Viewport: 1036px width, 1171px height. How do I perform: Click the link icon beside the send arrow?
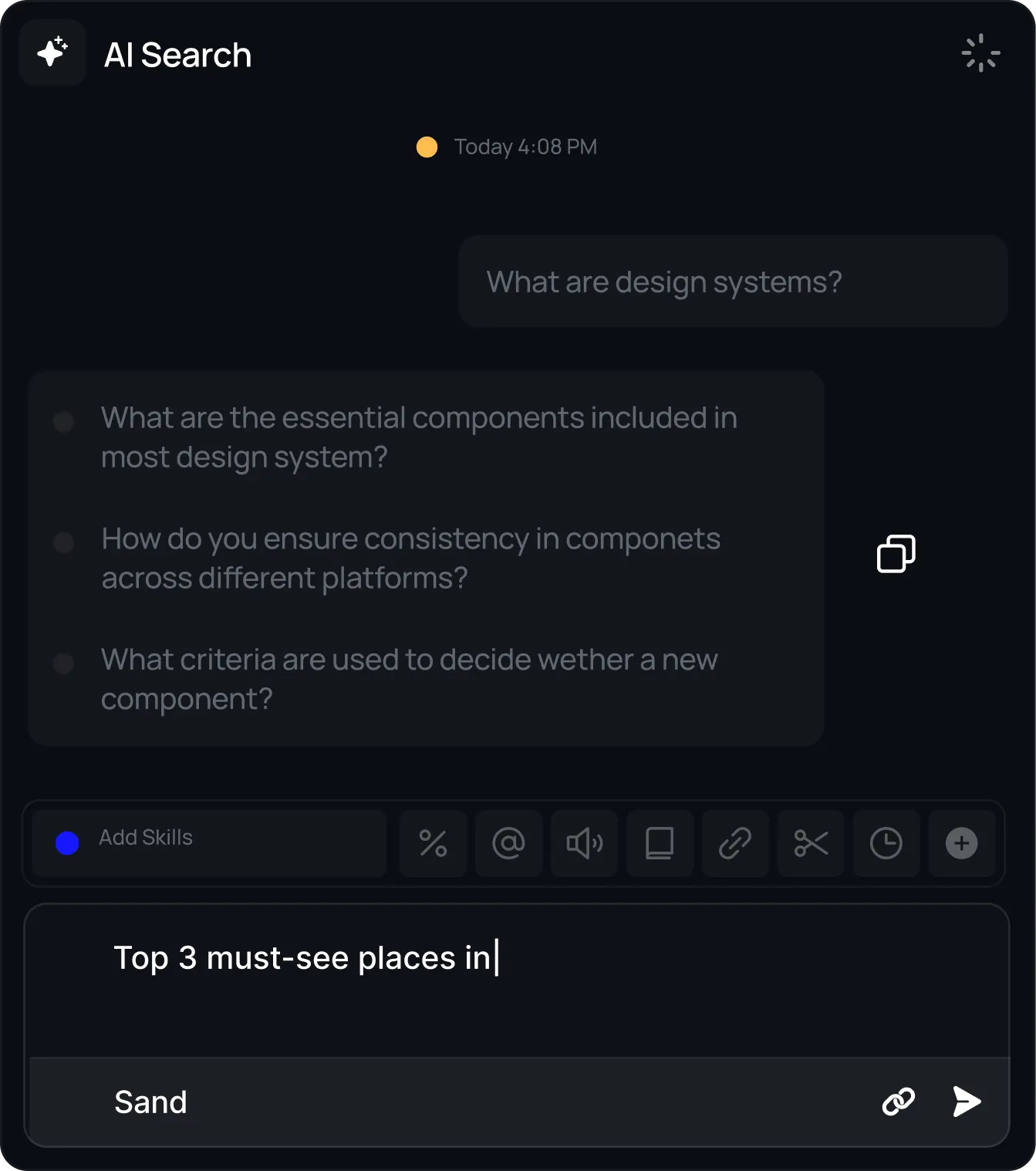(x=898, y=1102)
